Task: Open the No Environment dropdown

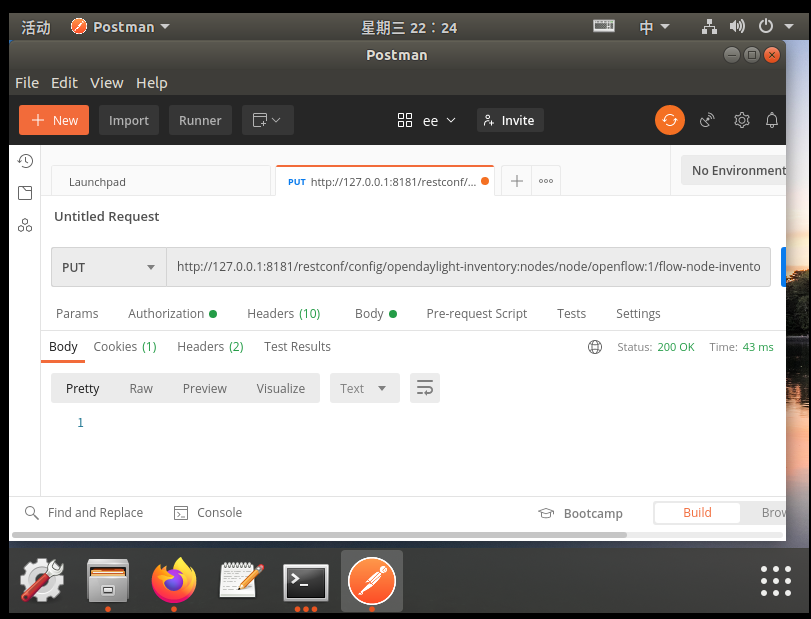Action: coord(733,170)
